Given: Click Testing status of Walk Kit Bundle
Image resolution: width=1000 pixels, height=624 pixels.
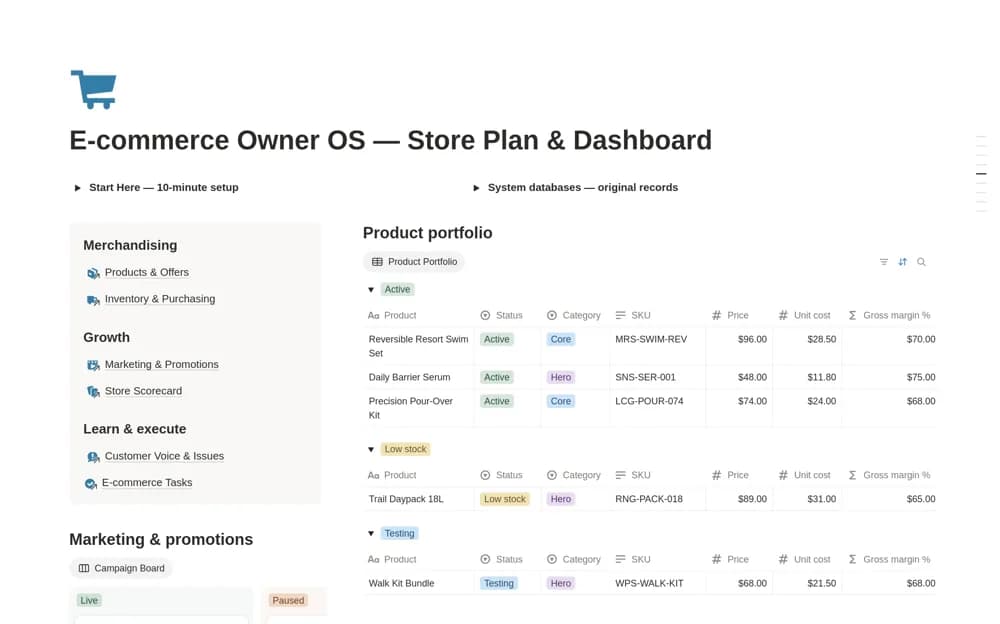Looking at the screenshot, I should [x=498, y=584].
